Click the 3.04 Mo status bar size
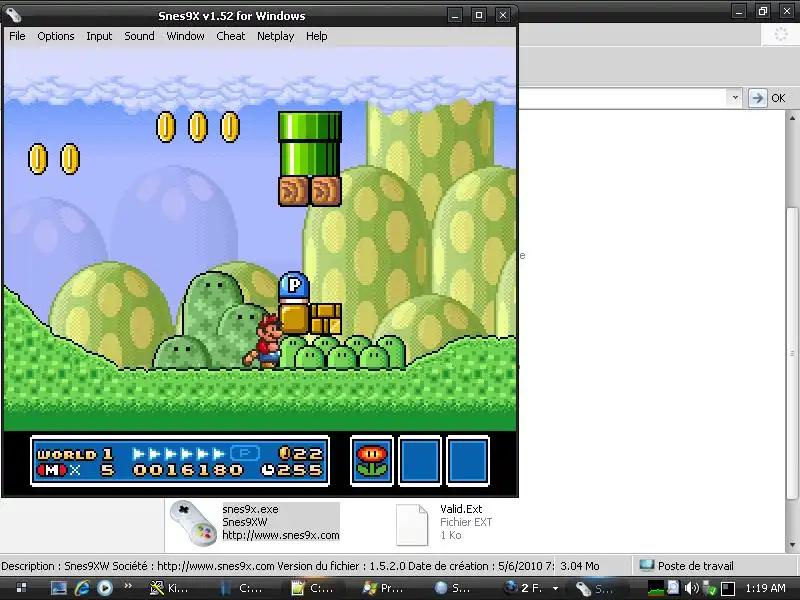 point(580,566)
